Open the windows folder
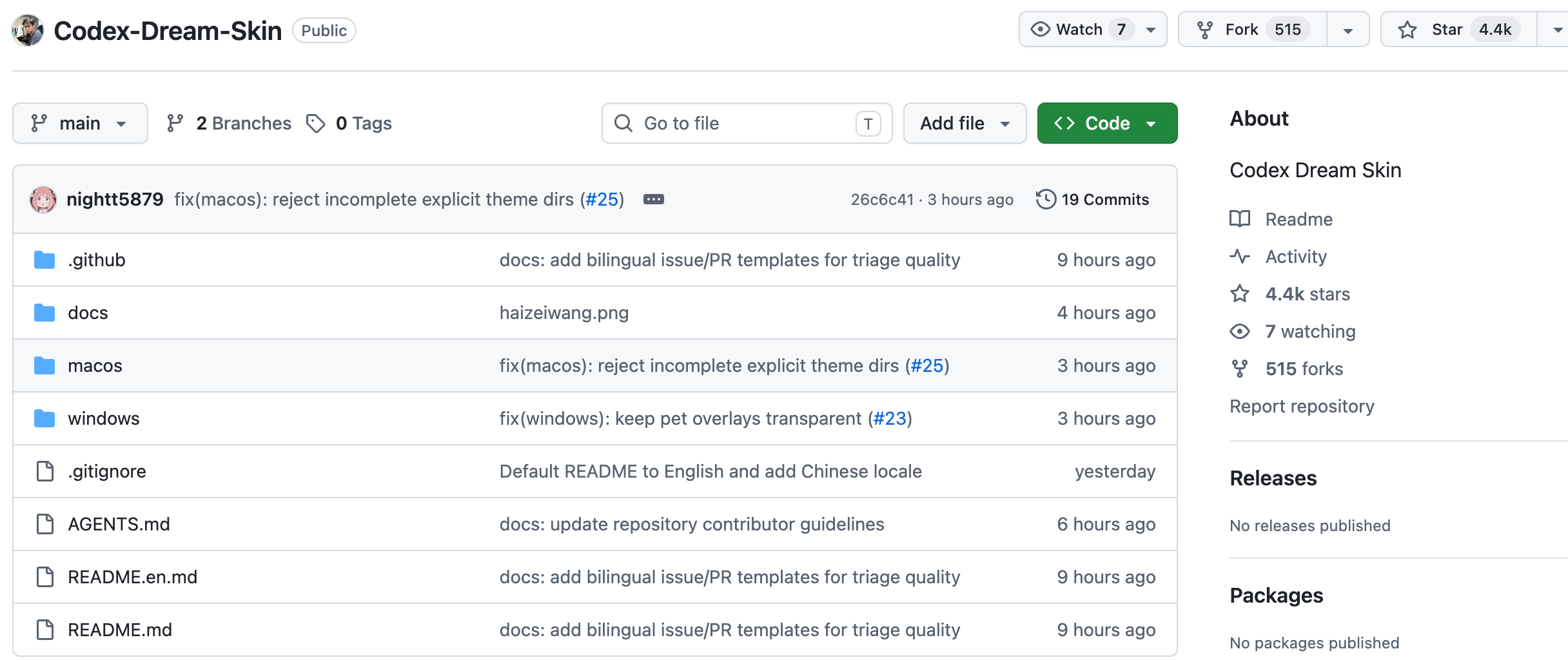 click(103, 418)
